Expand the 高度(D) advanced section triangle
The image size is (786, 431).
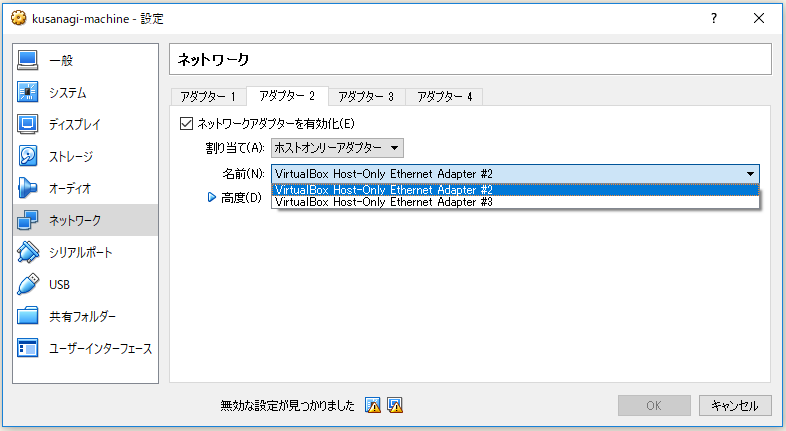click(x=212, y=197)
